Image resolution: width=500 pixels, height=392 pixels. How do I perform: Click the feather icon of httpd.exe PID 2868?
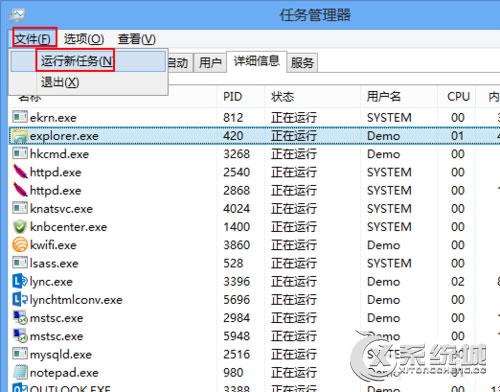pyautogui.click(x=20, y=190)
